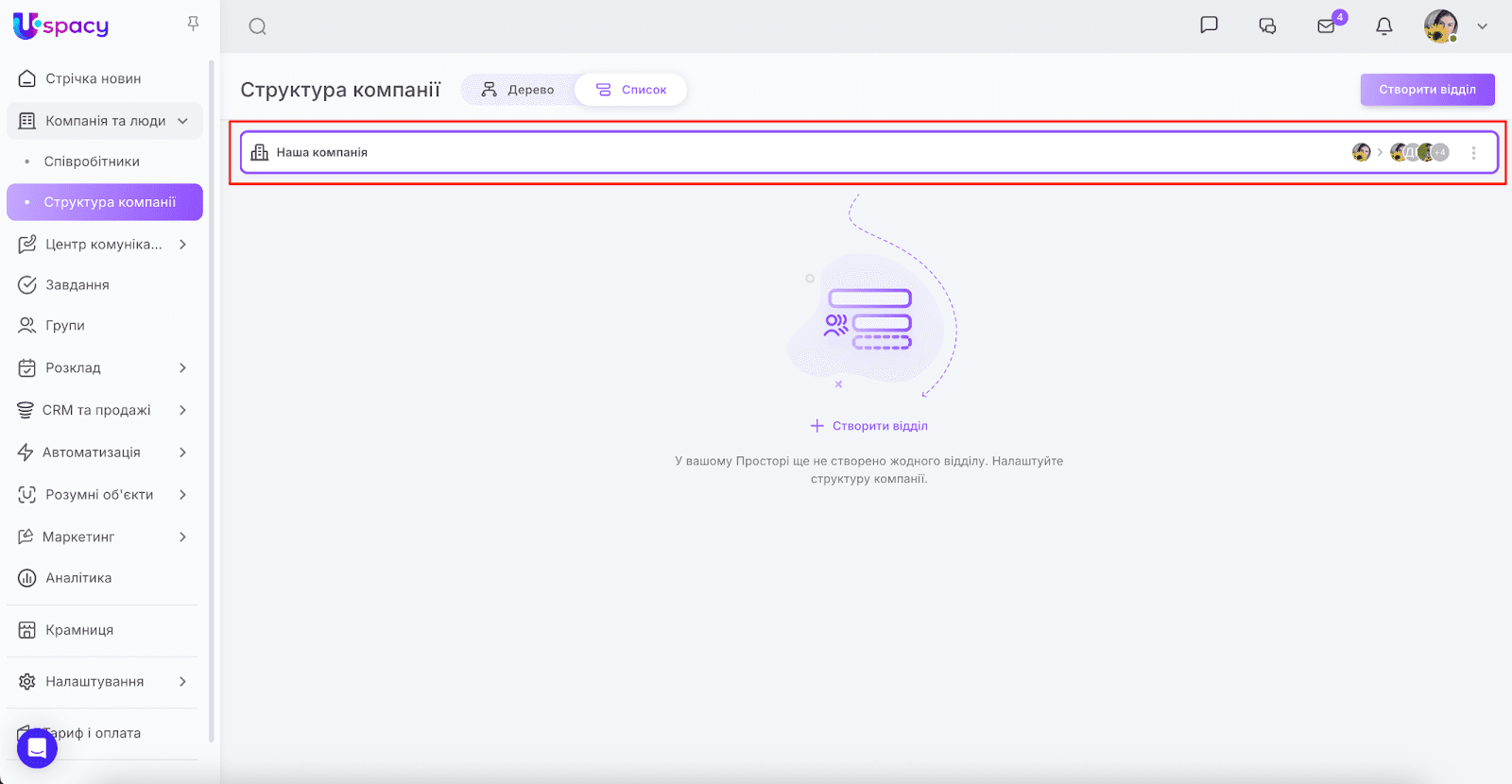Select Структура компанії in sidebar
The width and height of the screenshot is (1512, 784).
pyautogui.click(x=105, y=202)
